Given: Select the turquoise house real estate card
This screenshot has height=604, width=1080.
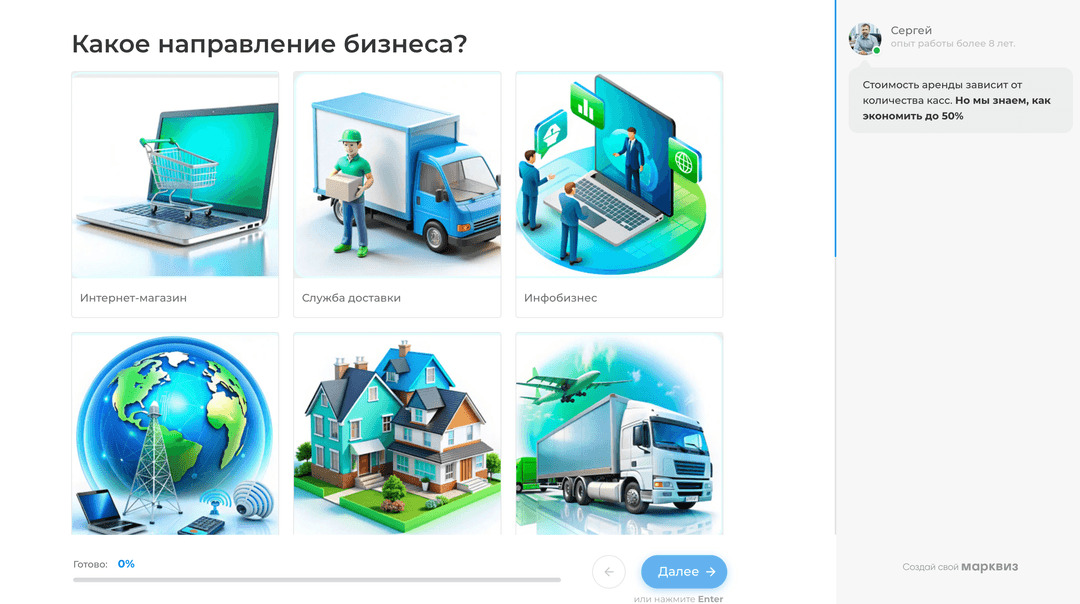Looking at the screenshot, I should (x=397, y=435).
